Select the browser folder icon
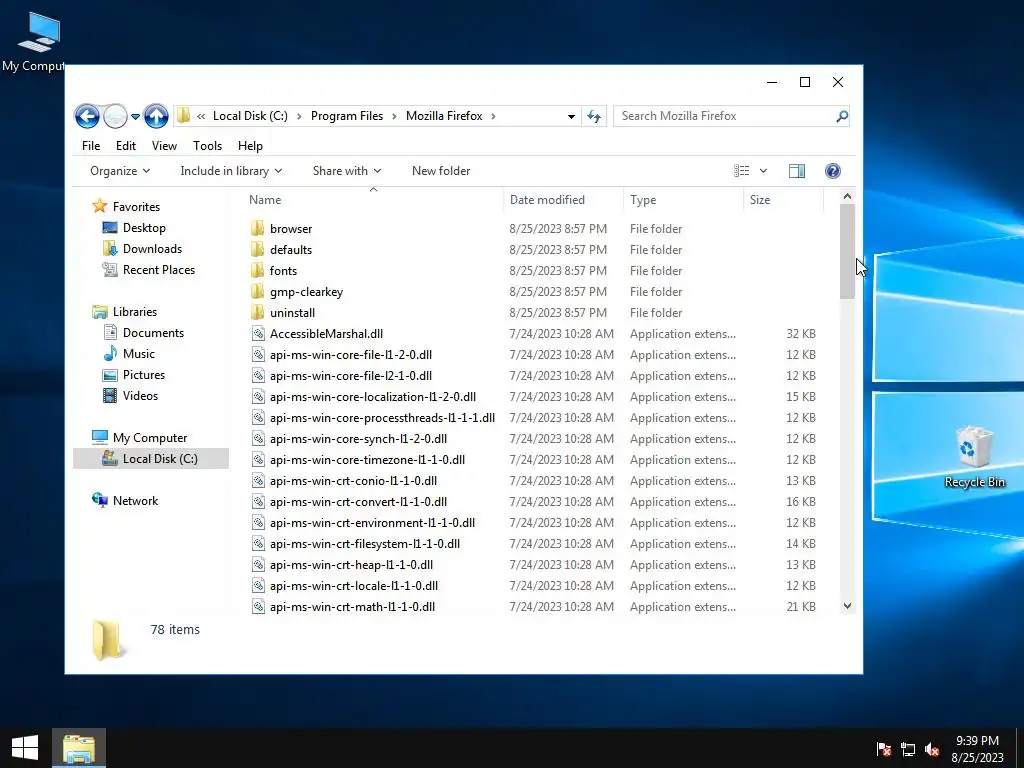Viewport: 1024px width, 768px height. [x=257, y=229]
